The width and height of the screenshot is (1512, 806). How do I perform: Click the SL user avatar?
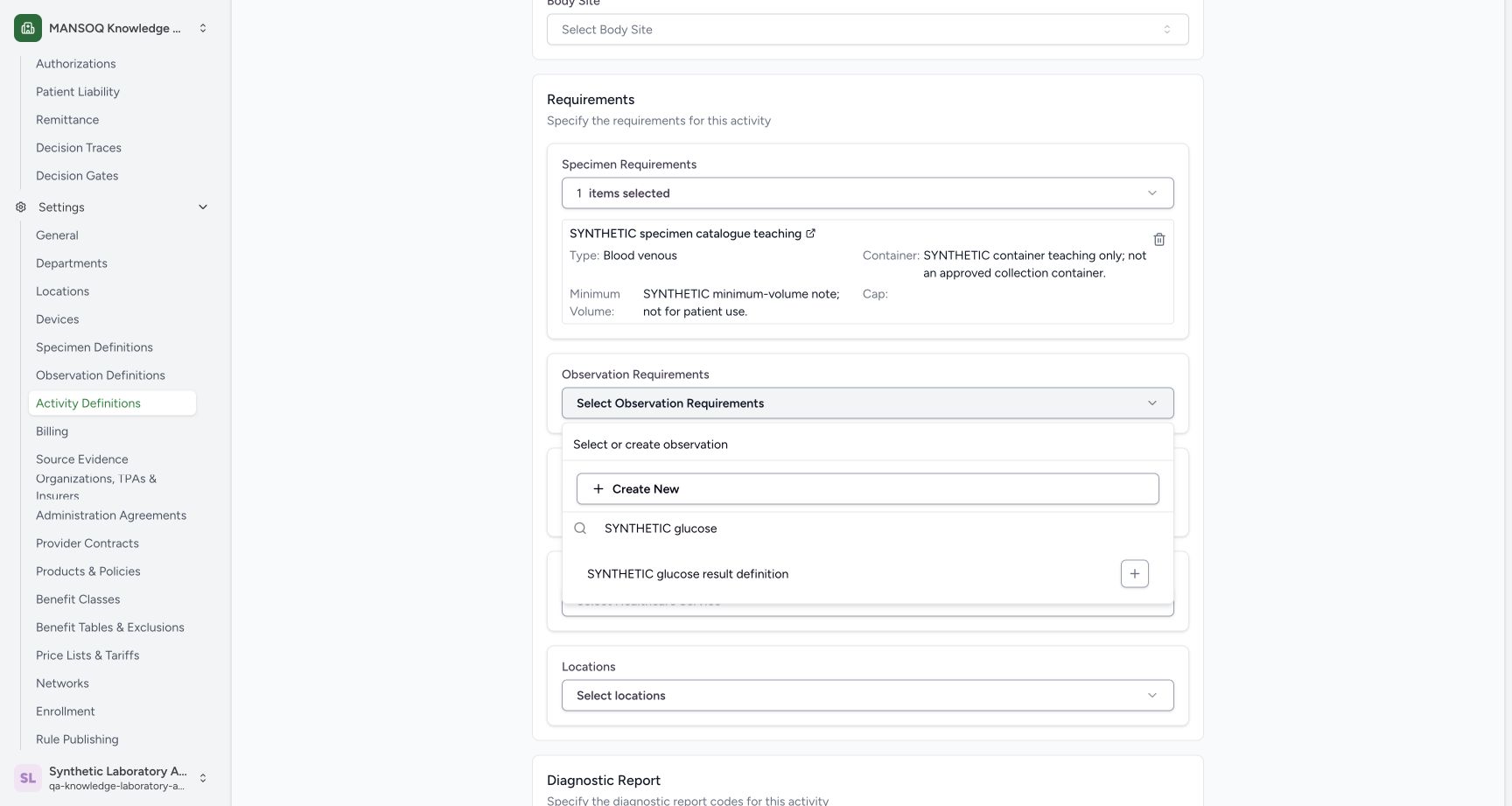(x=28, y=778)
